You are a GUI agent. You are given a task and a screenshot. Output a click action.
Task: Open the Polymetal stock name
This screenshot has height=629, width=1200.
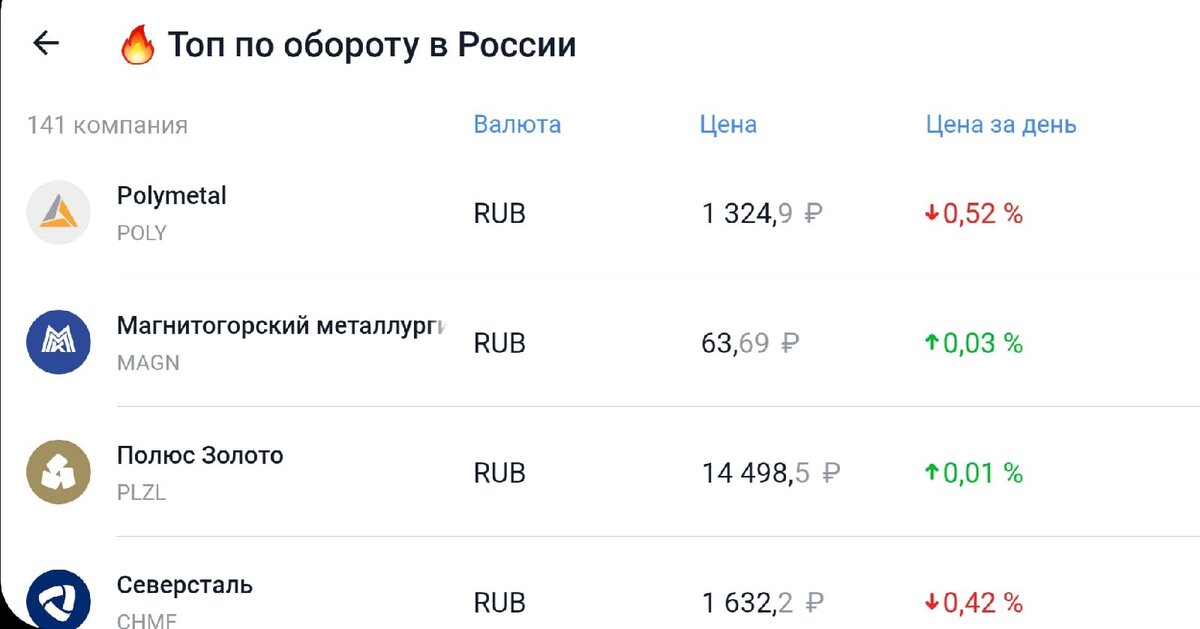[172, 196]
